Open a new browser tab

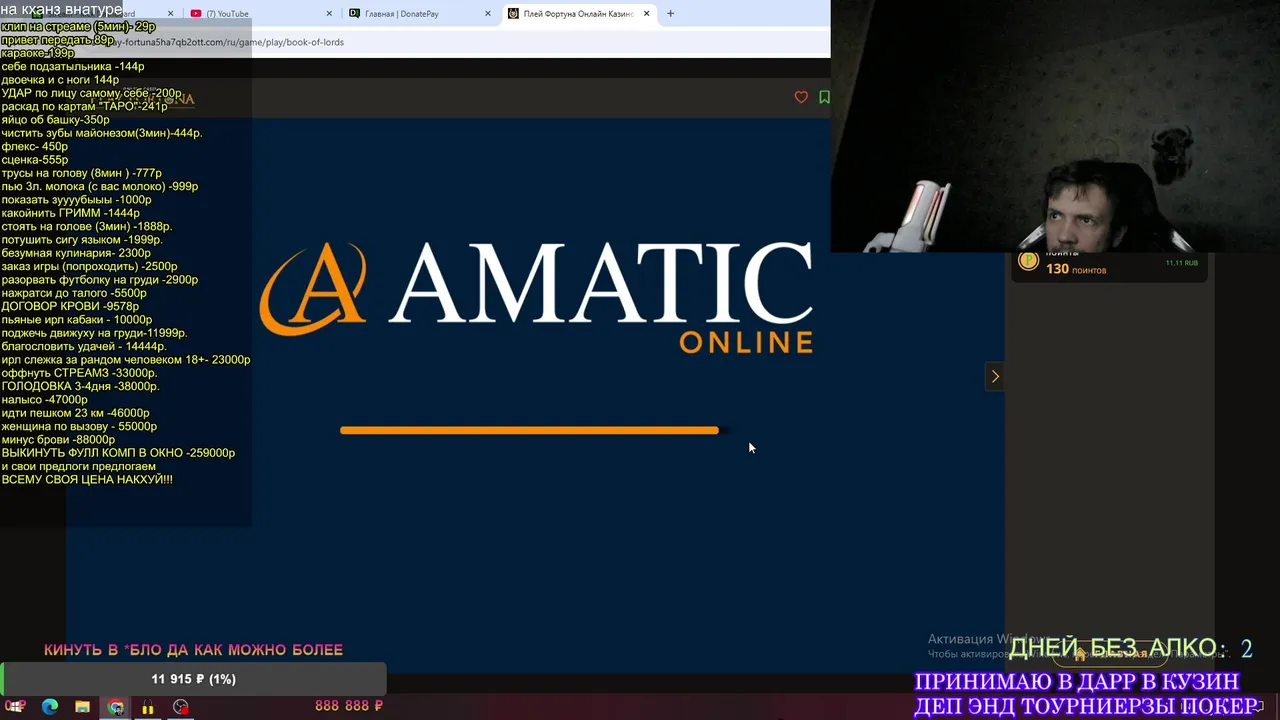coord(671,13)
